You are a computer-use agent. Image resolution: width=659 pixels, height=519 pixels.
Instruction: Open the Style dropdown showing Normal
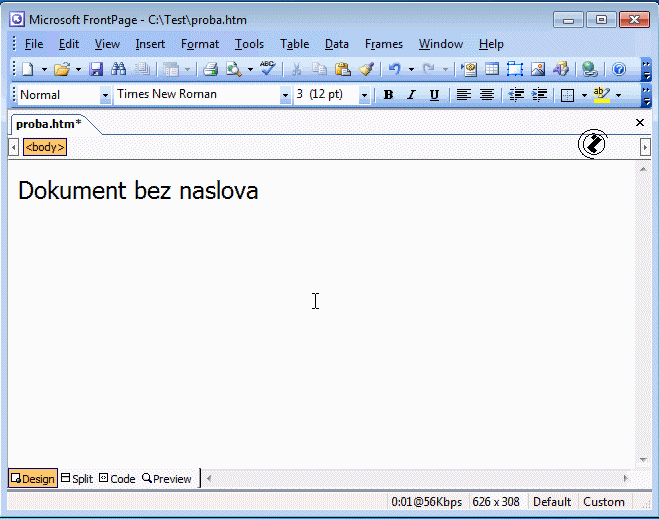point(105,95)
